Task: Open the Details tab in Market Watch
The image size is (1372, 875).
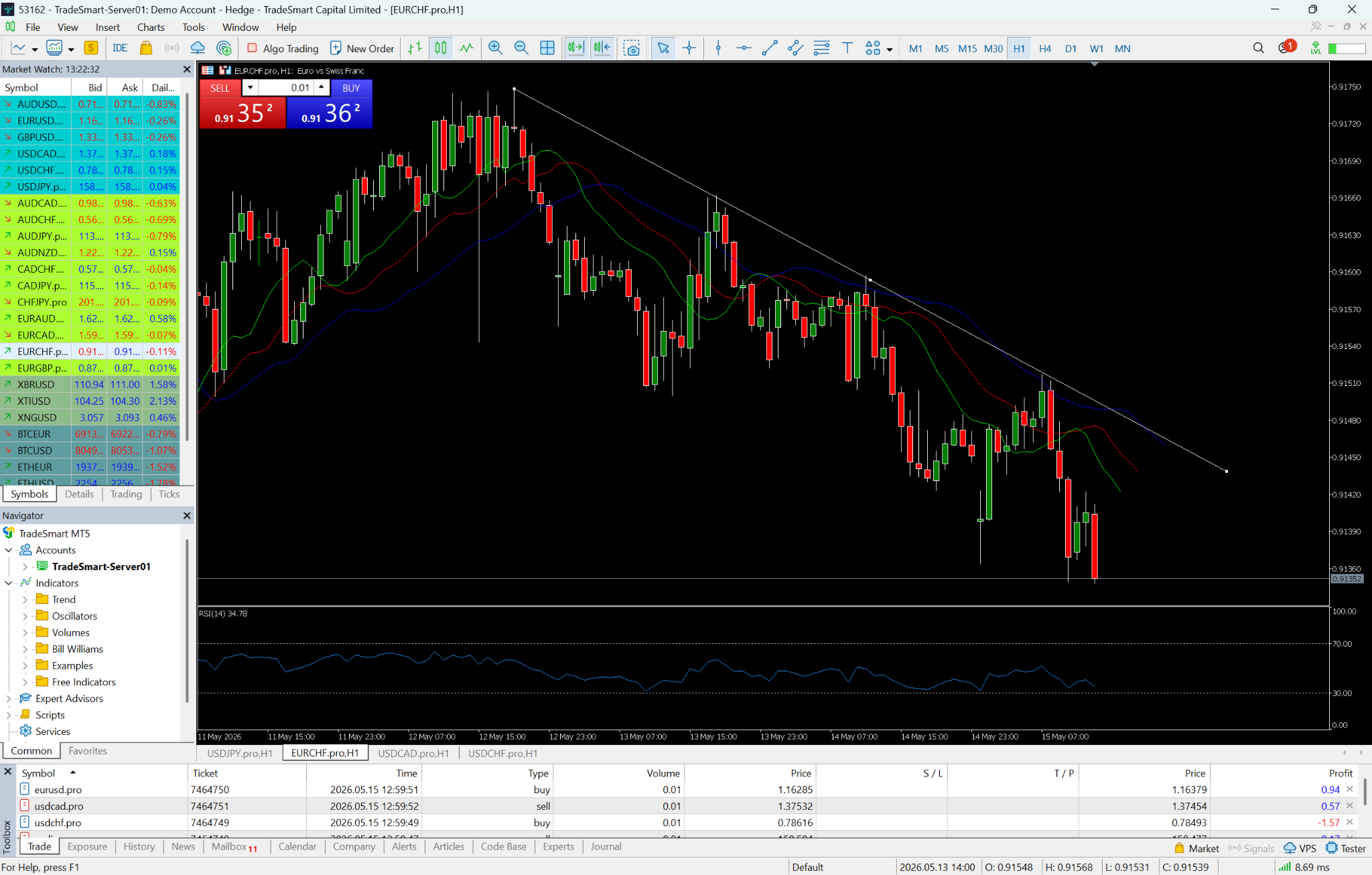Action: tap(79, 494)
